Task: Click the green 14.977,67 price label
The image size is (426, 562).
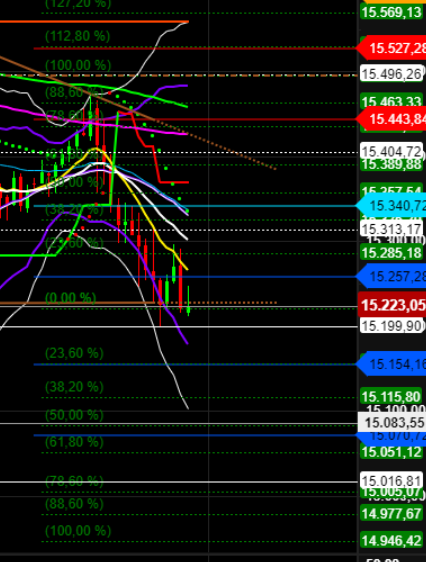Action: click(392, 514)
